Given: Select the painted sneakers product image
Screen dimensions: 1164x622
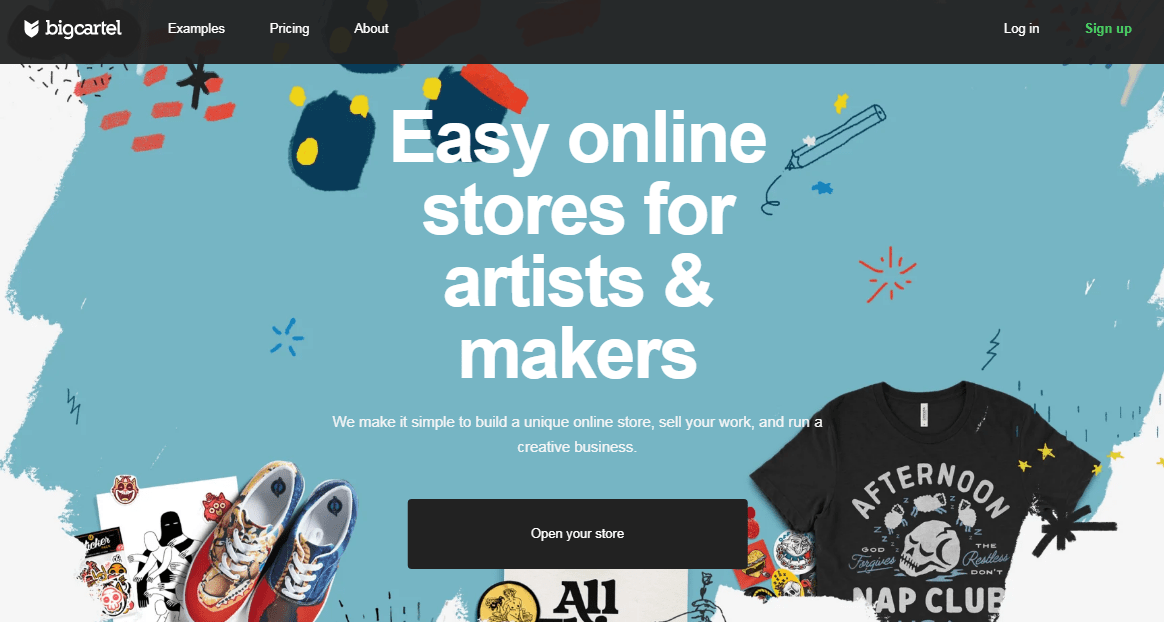Looking at the screenshot, I should pos(271,542).
